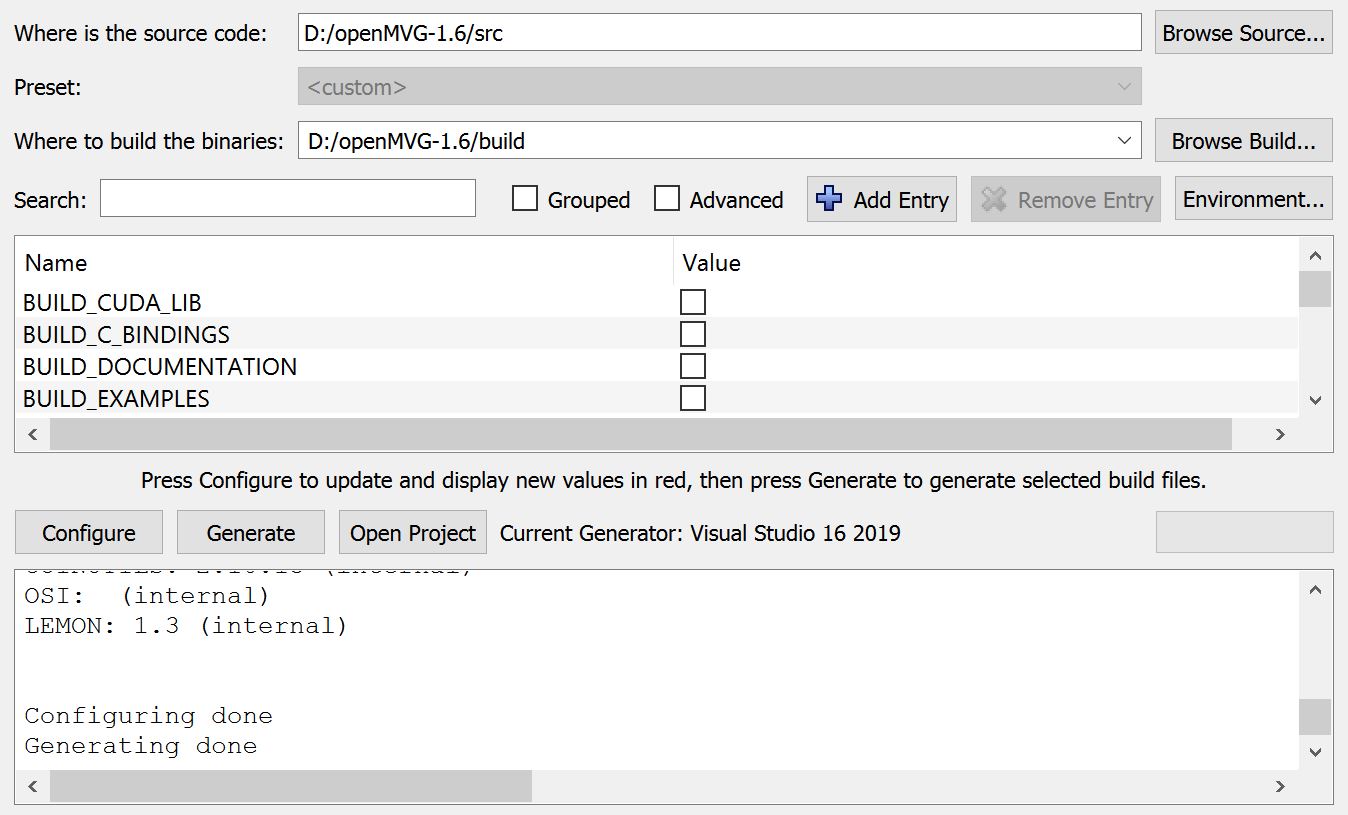Click the Value column header
Screen dimensions: 1348x815
[x=711, y=263]
